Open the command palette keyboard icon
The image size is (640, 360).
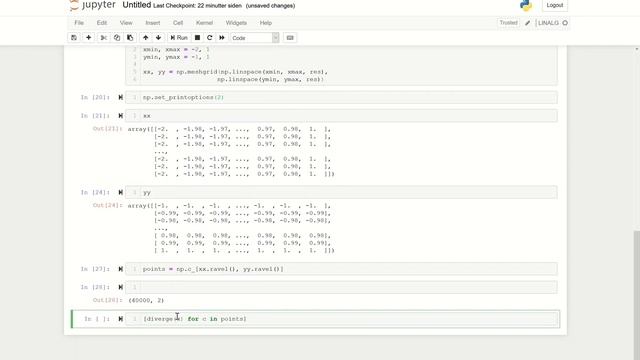tap(290, 38)
